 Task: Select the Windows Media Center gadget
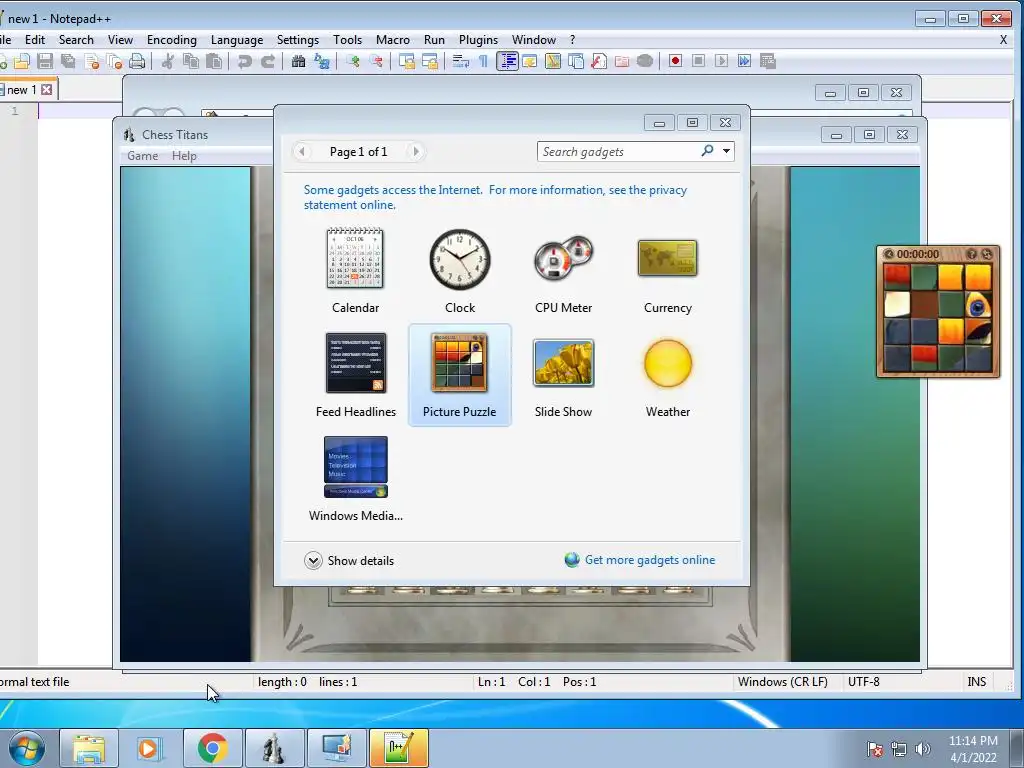pyautogui.click(x=355, y=479)
